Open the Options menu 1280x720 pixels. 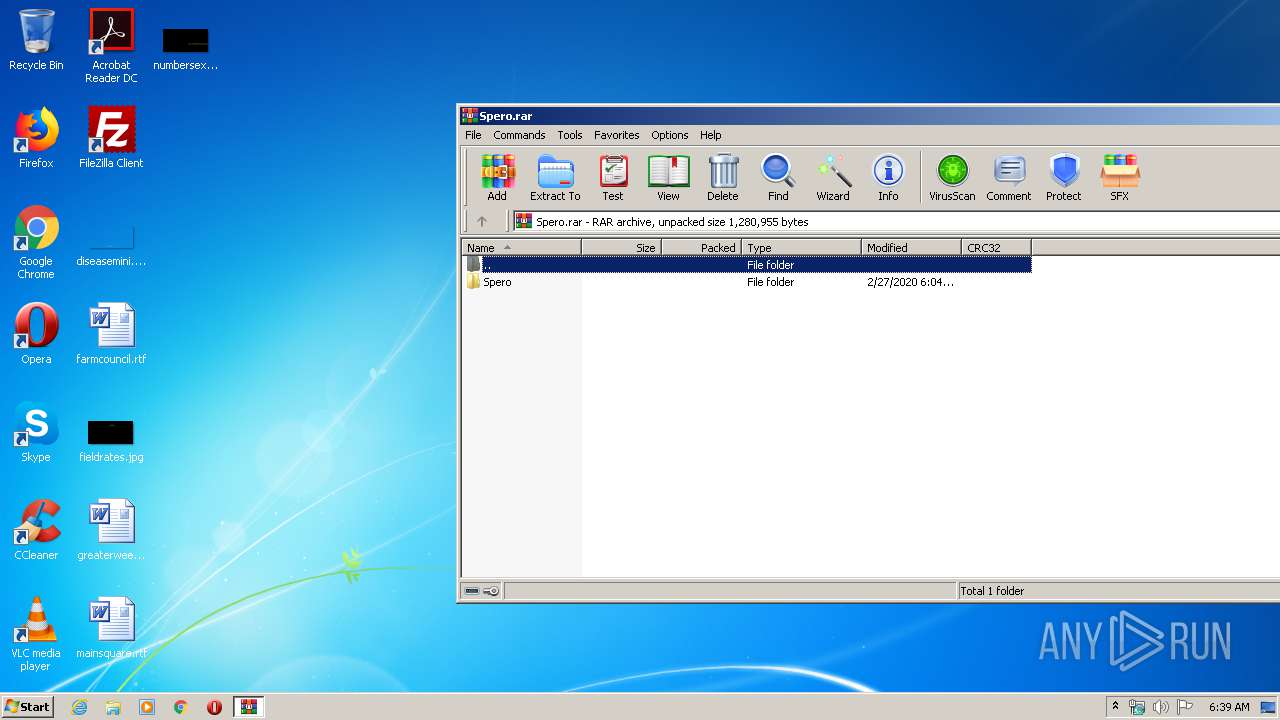(x=670, y=135)
